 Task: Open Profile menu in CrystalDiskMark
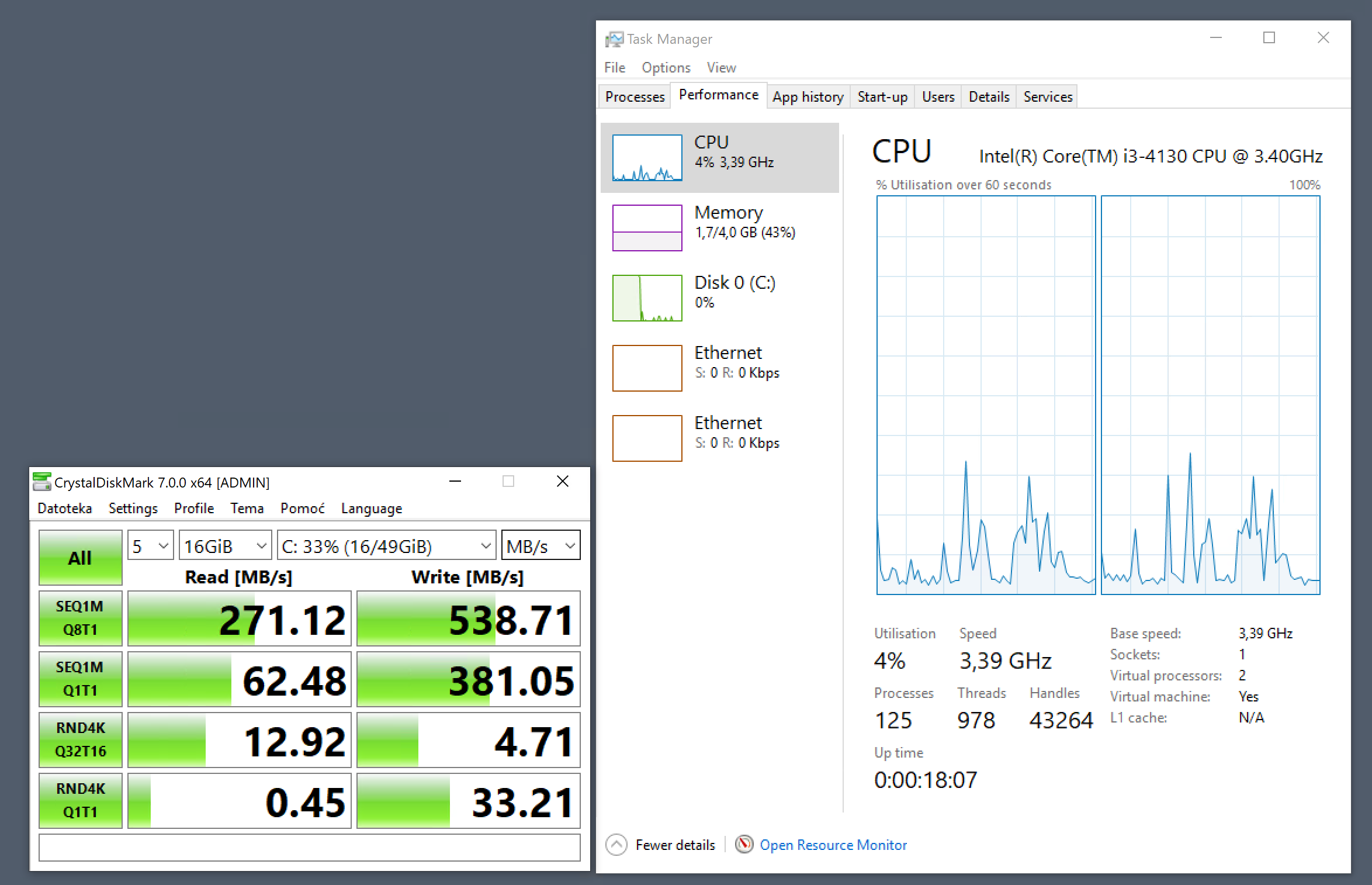pyautogui.click(x=194, y=508)
